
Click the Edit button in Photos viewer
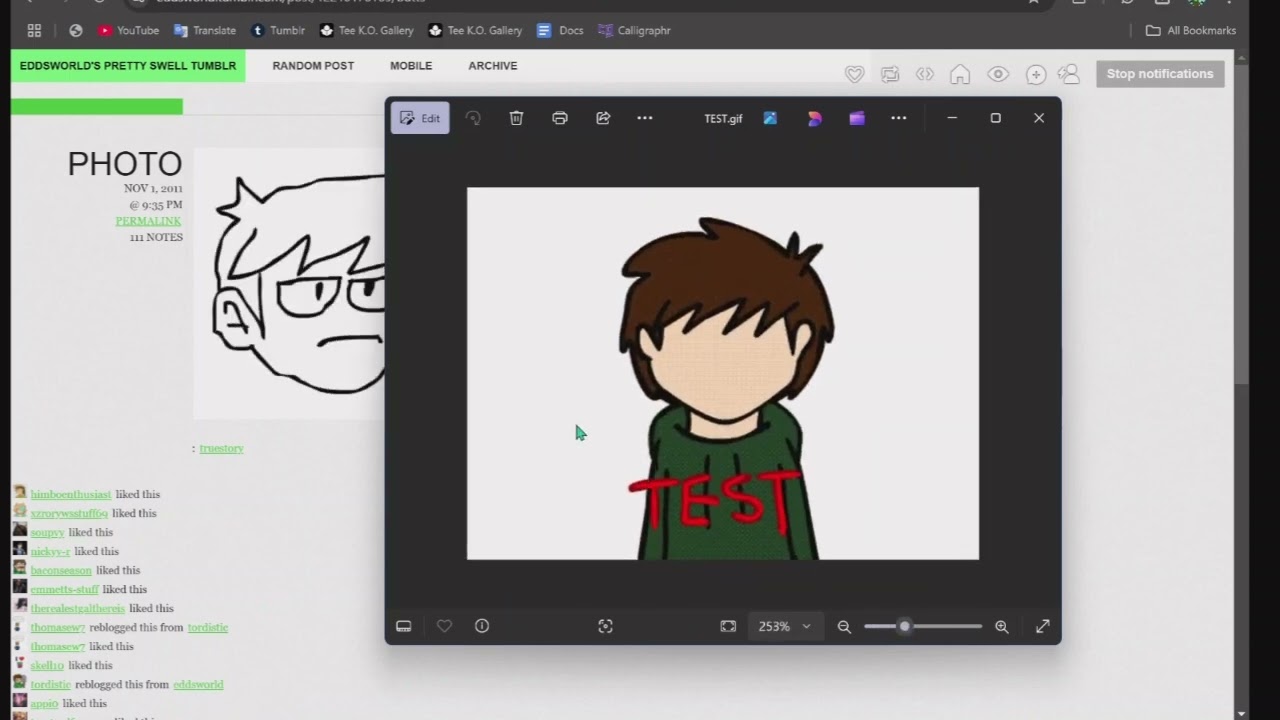click(x=420, y=118)
